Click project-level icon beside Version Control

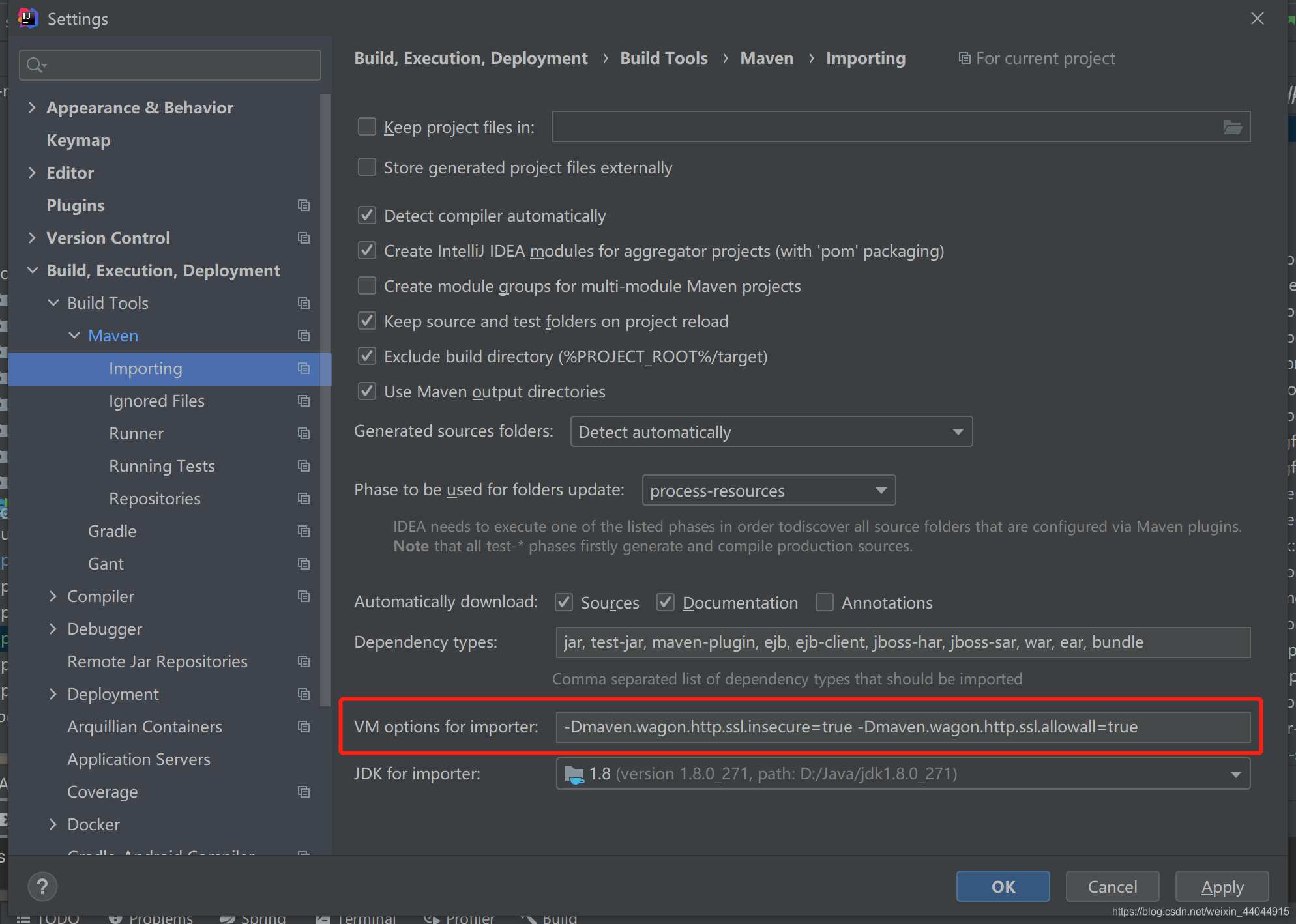(x=304, y=238)
